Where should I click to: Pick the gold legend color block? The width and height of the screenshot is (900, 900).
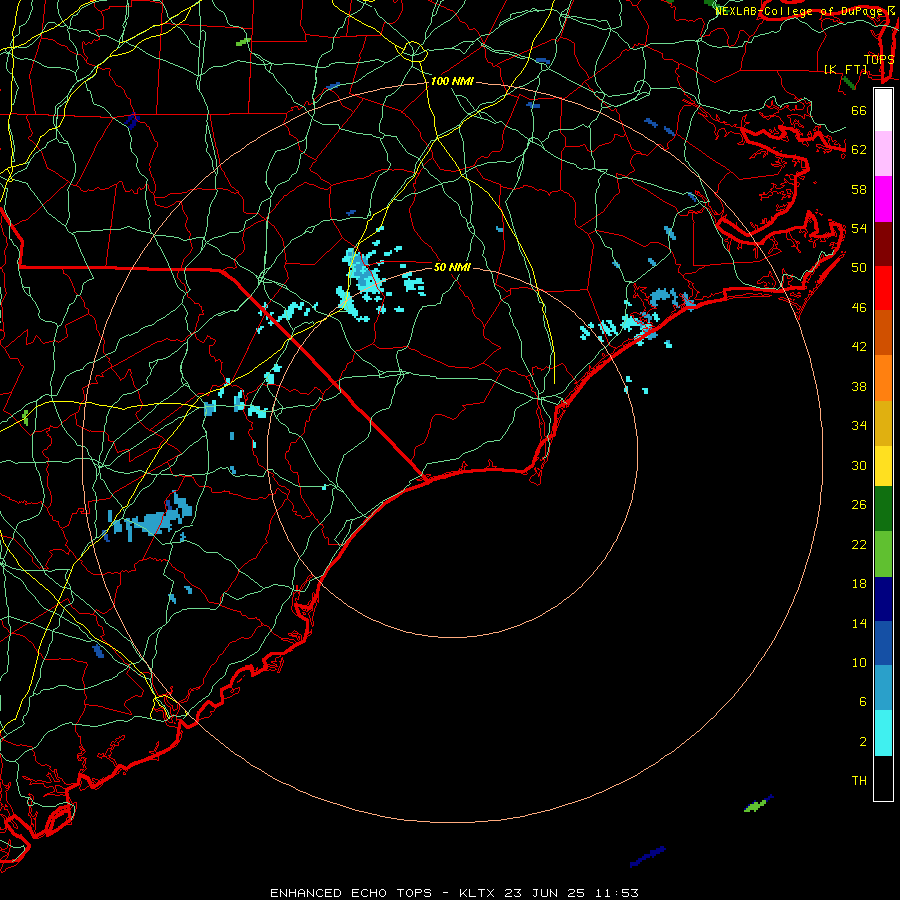tap(883, 423)
